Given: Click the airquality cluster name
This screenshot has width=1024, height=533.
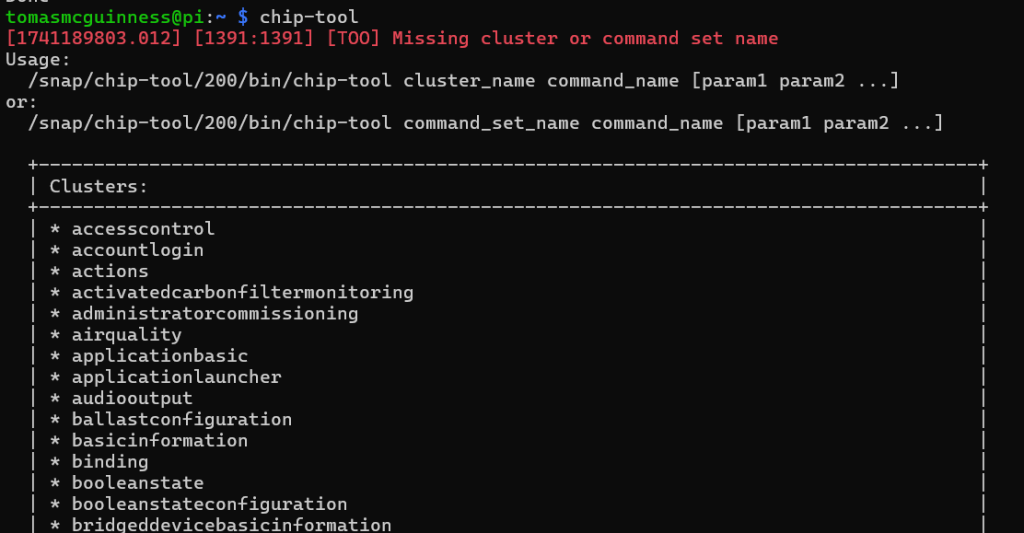Looking at the screenshot, I should coord(126,334).
